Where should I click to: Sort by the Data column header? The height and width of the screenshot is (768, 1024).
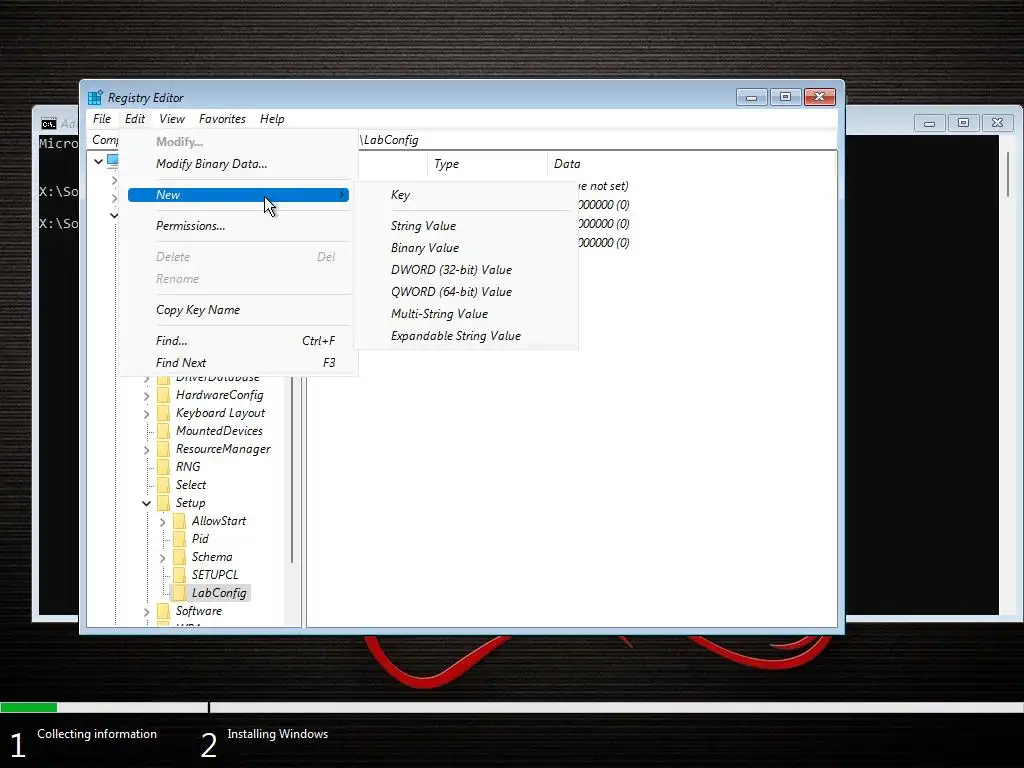coord(691,164)
